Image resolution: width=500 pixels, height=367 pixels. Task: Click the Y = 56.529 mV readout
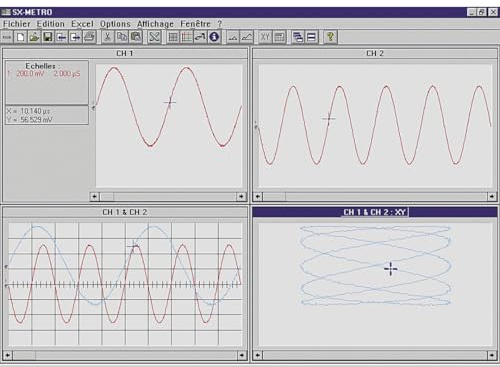(x=29, y=120)
